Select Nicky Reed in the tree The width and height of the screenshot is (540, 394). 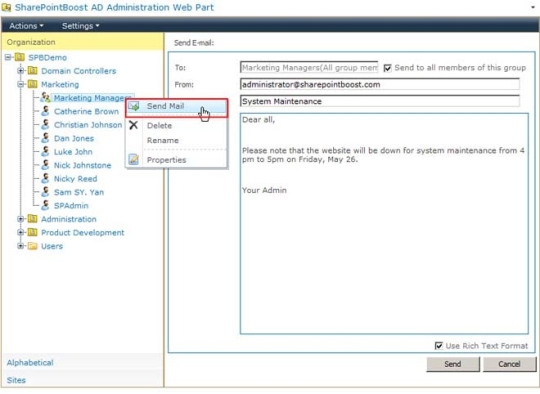tap(75, 179)
